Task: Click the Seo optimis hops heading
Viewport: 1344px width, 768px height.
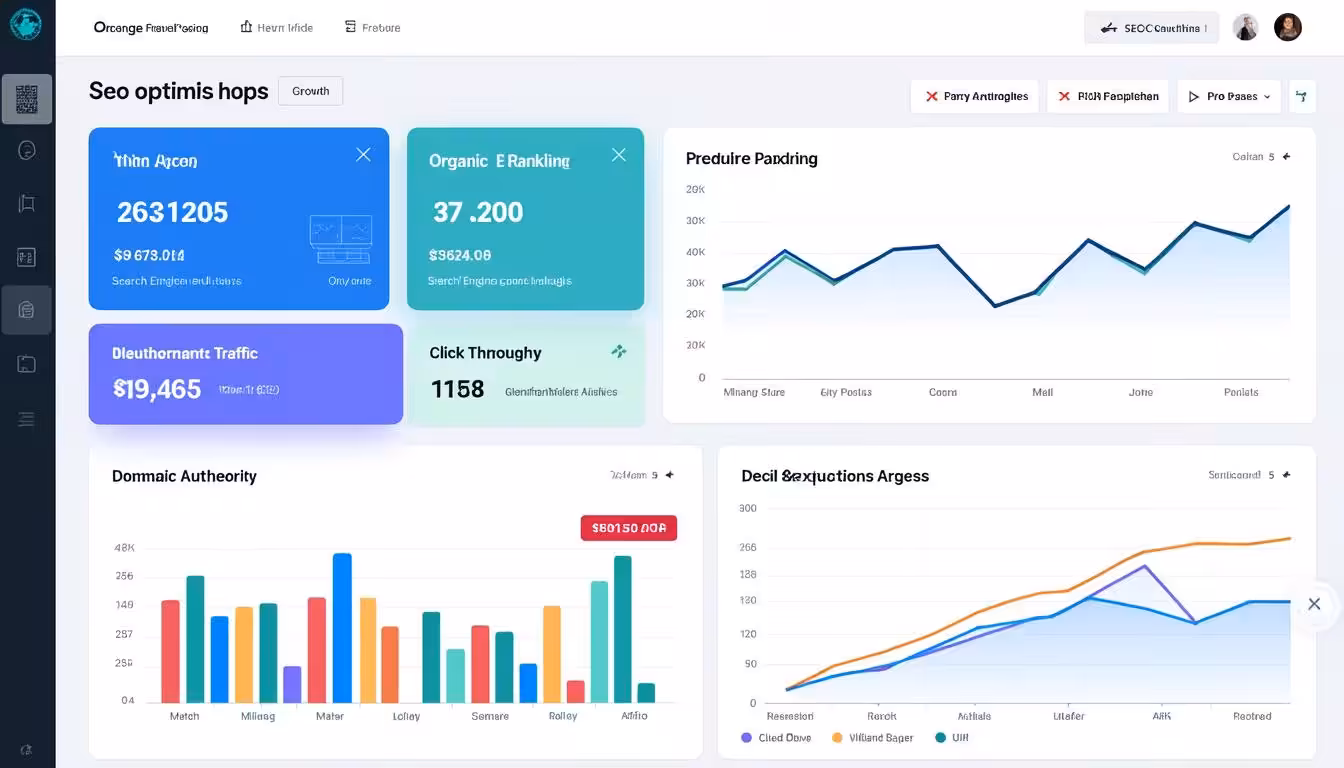Action: point(179,91)
